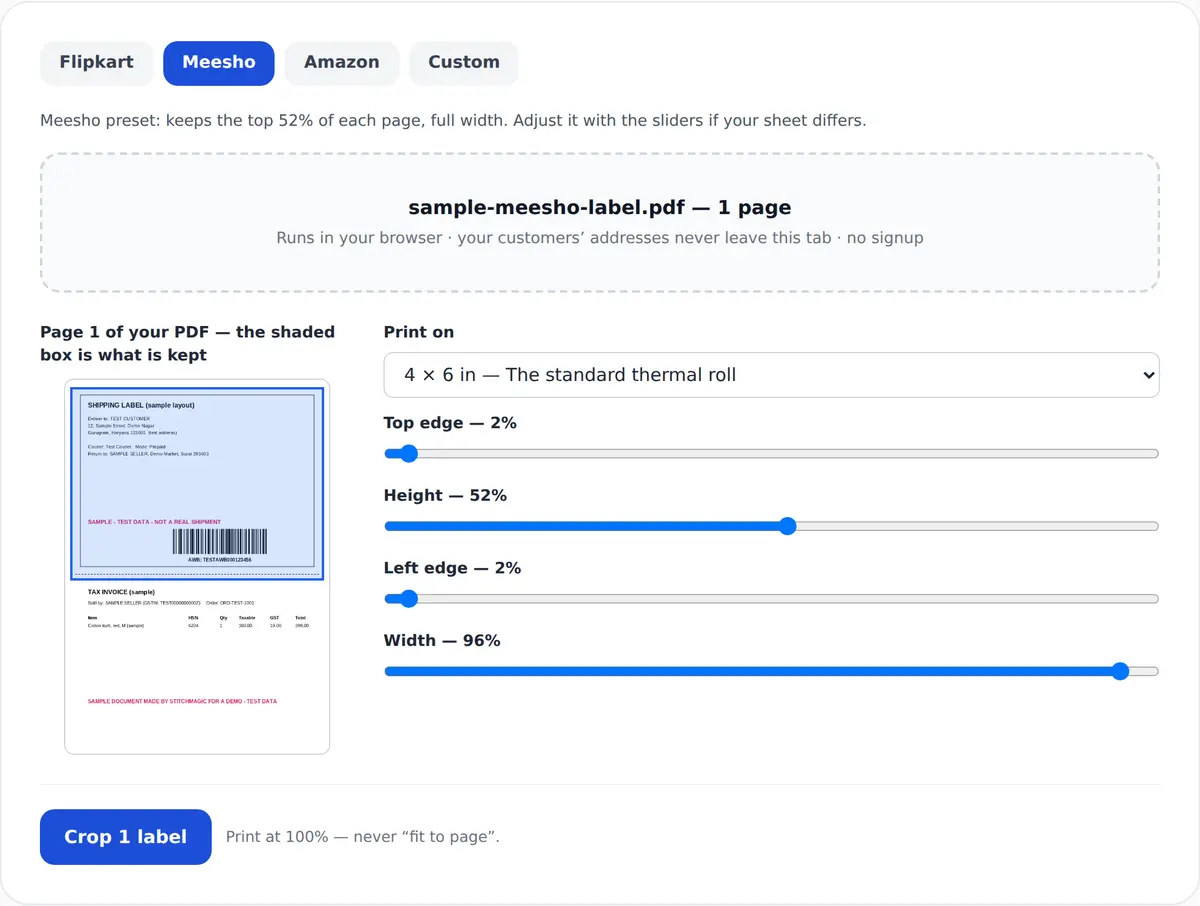
Task: Select the Flipkart preset tab
Action: tap(96, 62)
